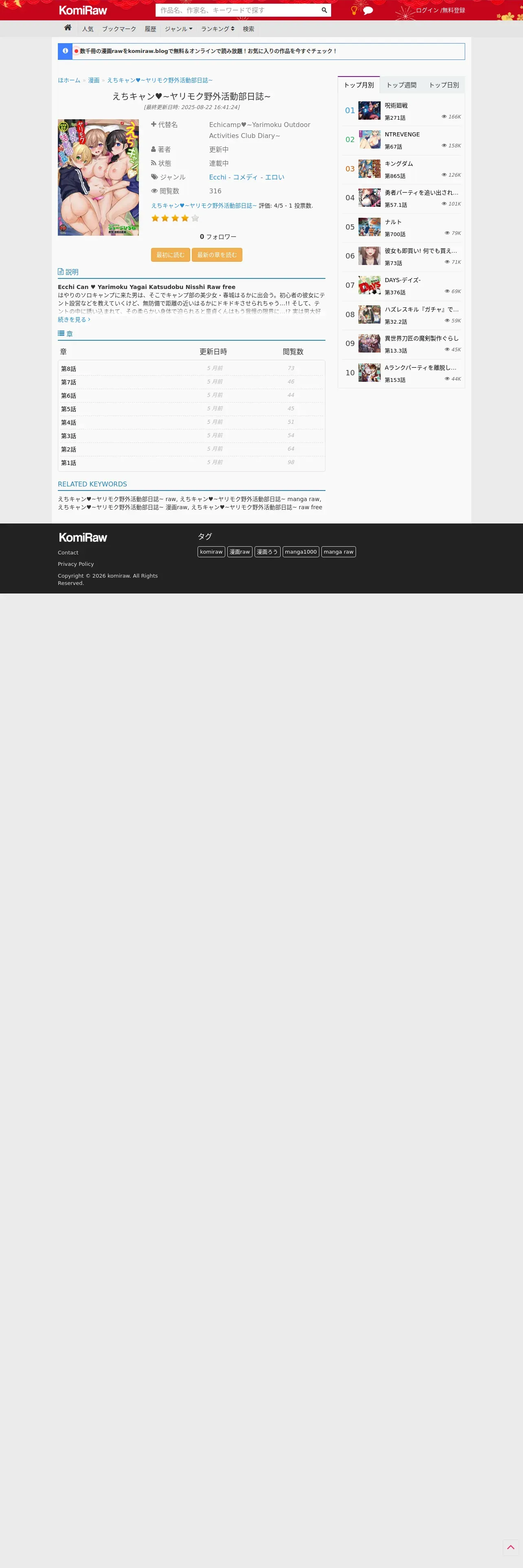This screenshot has height=1568, width=523.
Task: Click the blue info icon in the notice
Action: point(65,51)
